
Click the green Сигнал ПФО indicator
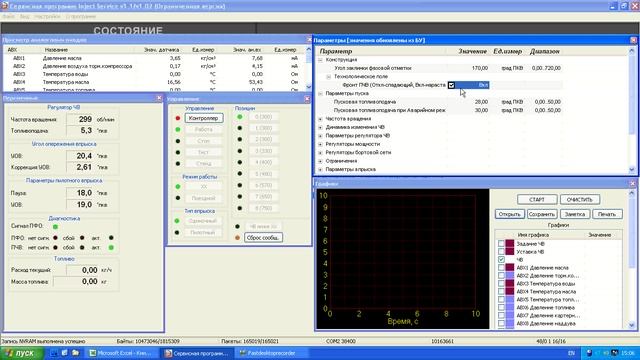[55, 227]
